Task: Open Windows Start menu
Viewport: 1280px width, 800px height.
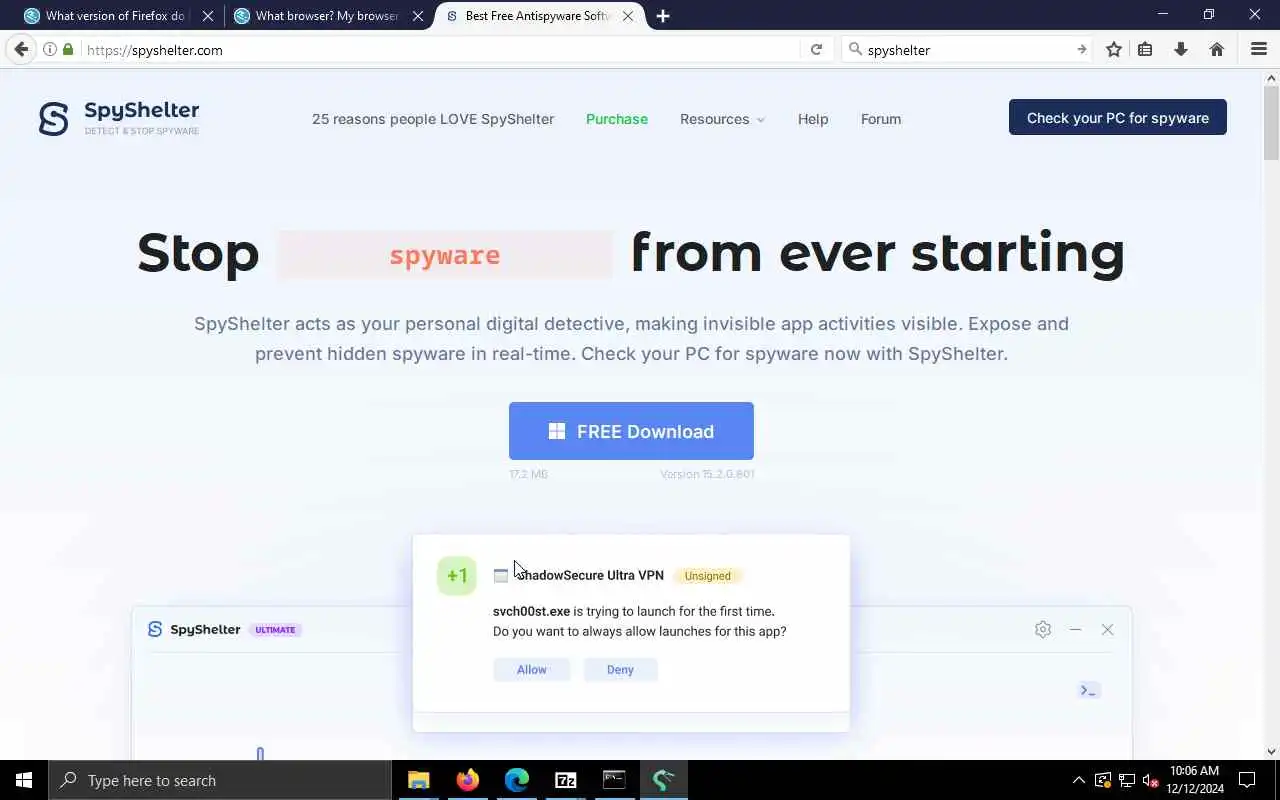Action: pyautogui.click(x=24, y=780)
